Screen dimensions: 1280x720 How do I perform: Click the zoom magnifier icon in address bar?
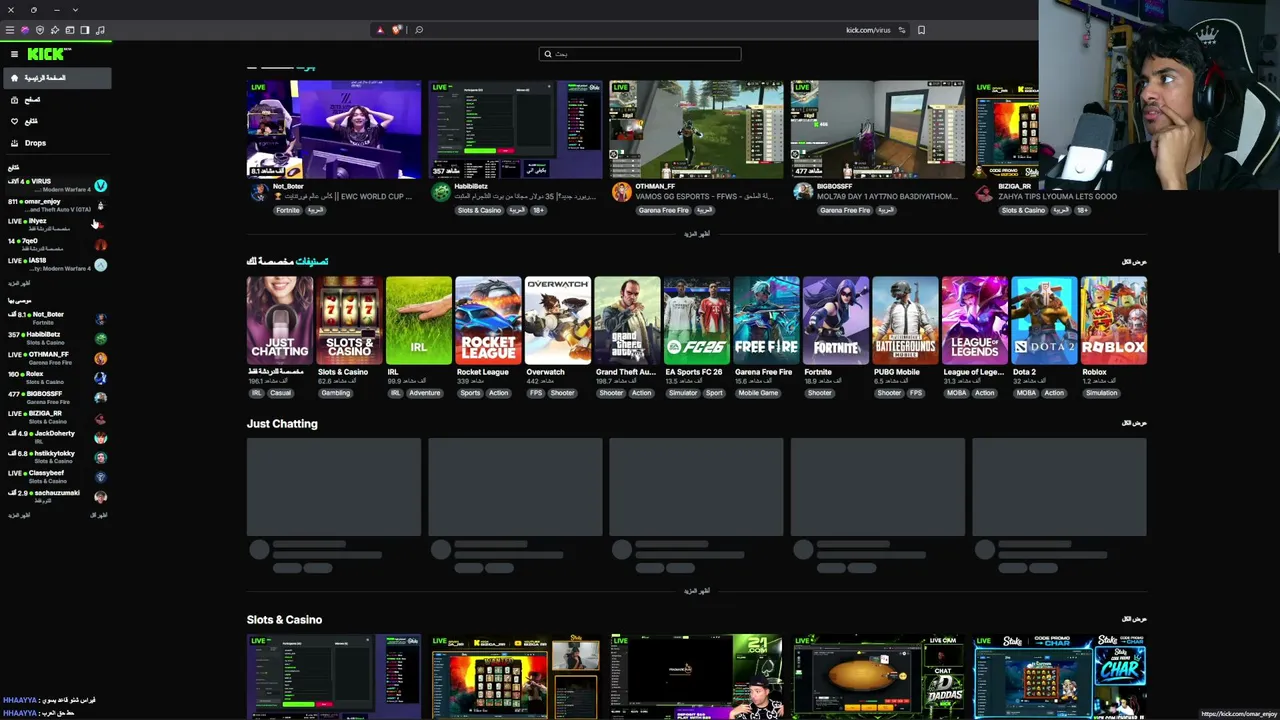(x=419, y=30)
